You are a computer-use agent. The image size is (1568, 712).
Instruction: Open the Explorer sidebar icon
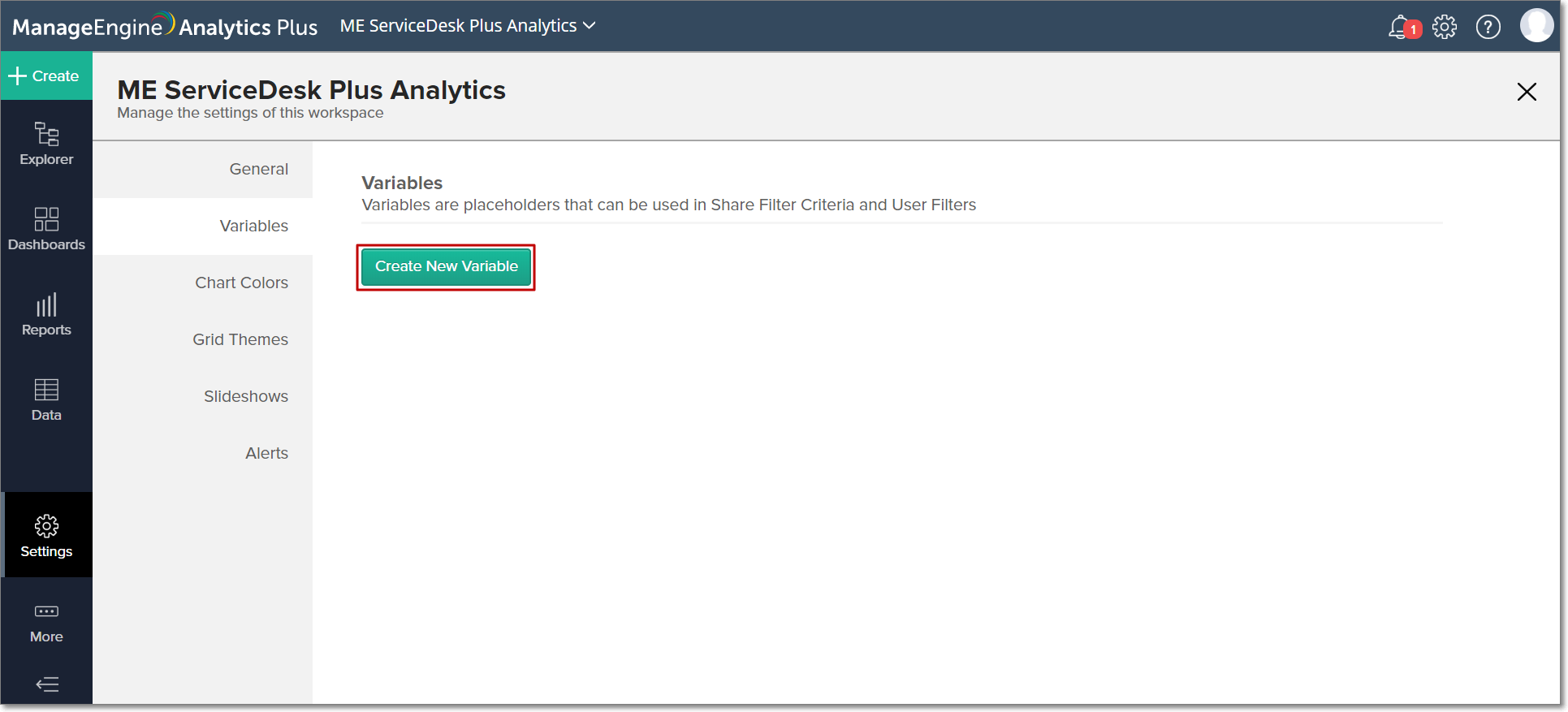tap(46, 144)
